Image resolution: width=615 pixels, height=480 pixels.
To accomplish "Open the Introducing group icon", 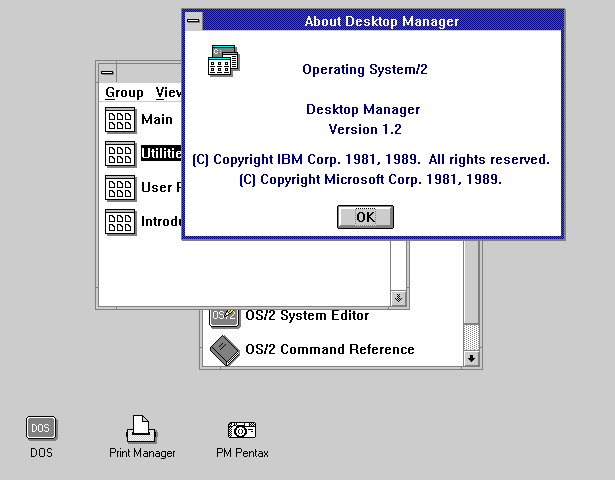I will [x=120, y=221].
